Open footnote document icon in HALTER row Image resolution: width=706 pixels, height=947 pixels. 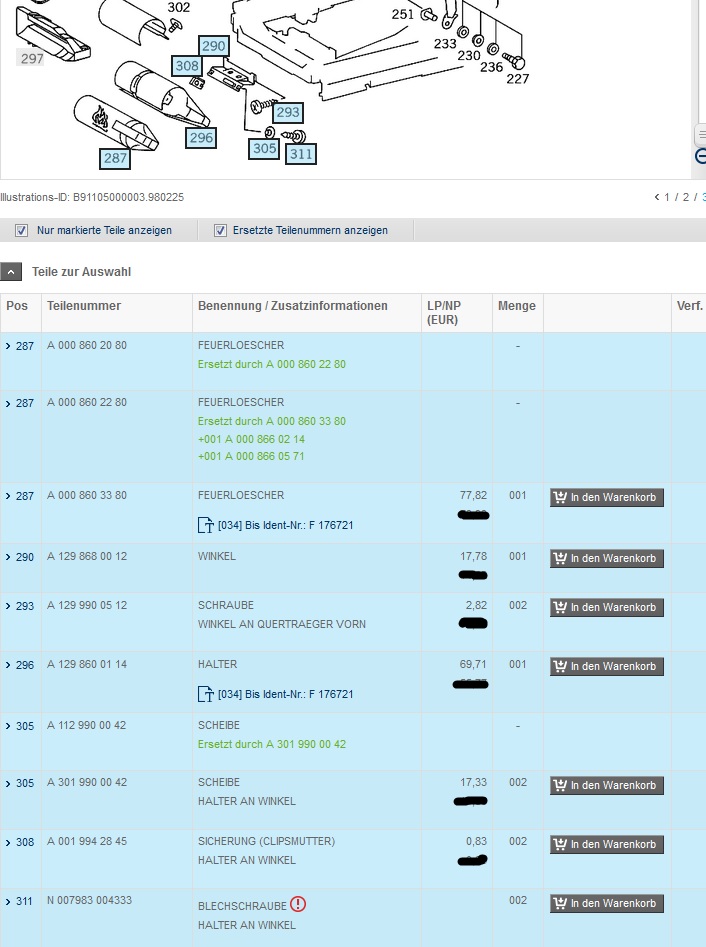[207, 694]
